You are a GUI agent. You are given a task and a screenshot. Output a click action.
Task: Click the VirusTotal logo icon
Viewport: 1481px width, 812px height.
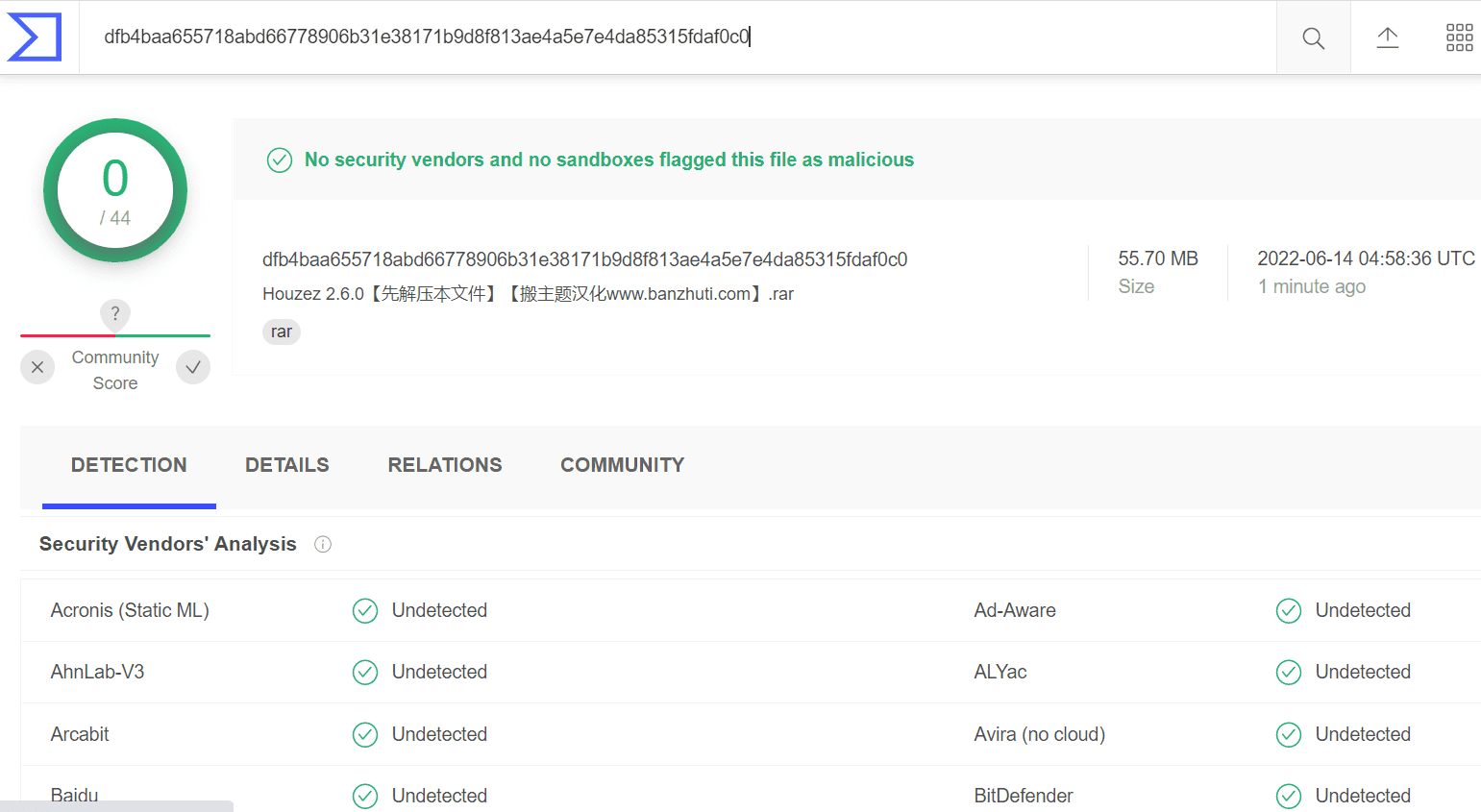(35, 37)
